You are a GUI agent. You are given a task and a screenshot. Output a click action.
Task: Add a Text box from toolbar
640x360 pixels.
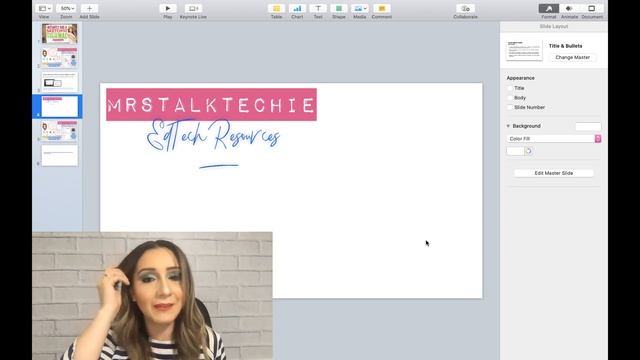(318, 9)
